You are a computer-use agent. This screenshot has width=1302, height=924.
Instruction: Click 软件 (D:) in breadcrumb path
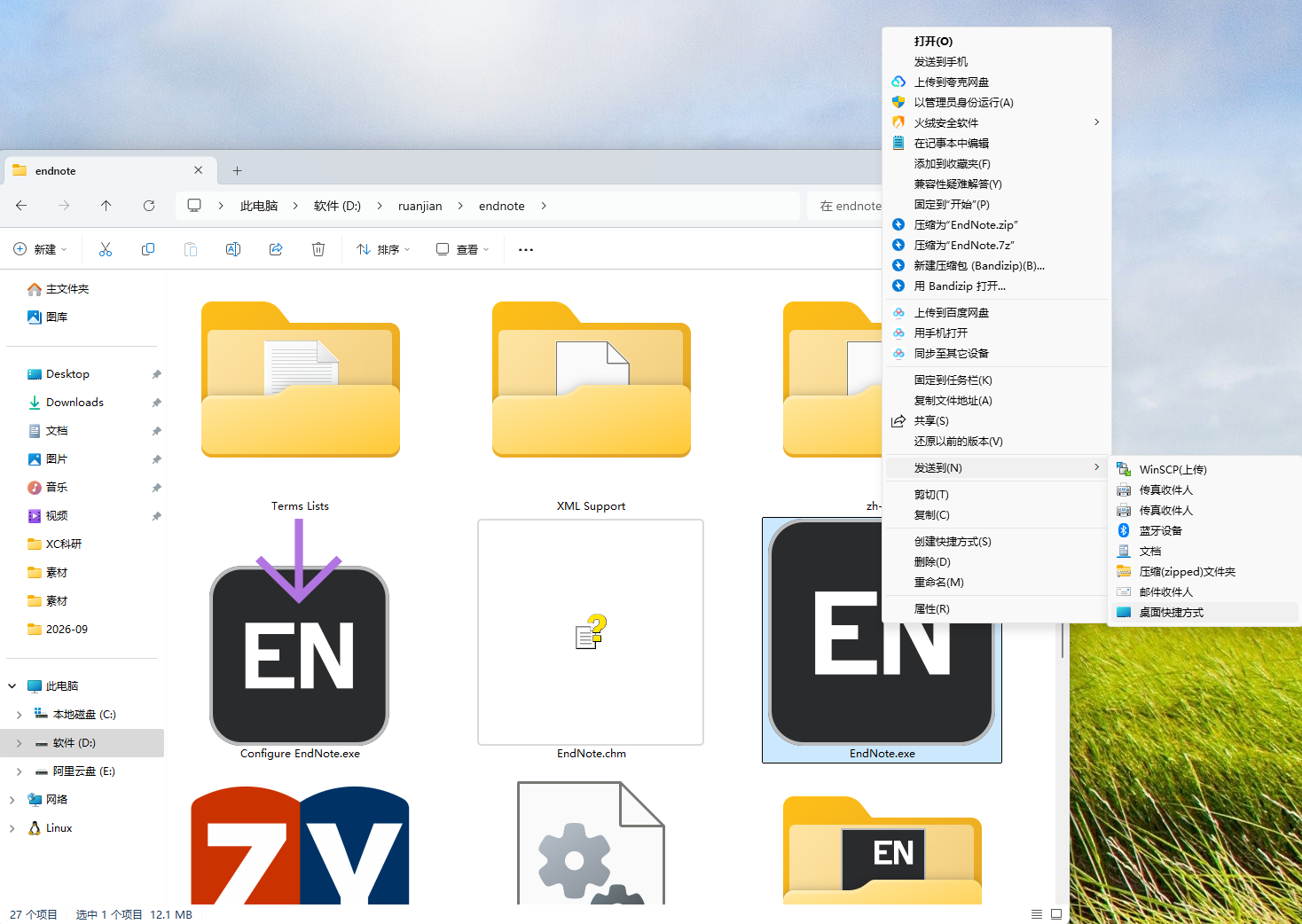click(x=337, y=206)
